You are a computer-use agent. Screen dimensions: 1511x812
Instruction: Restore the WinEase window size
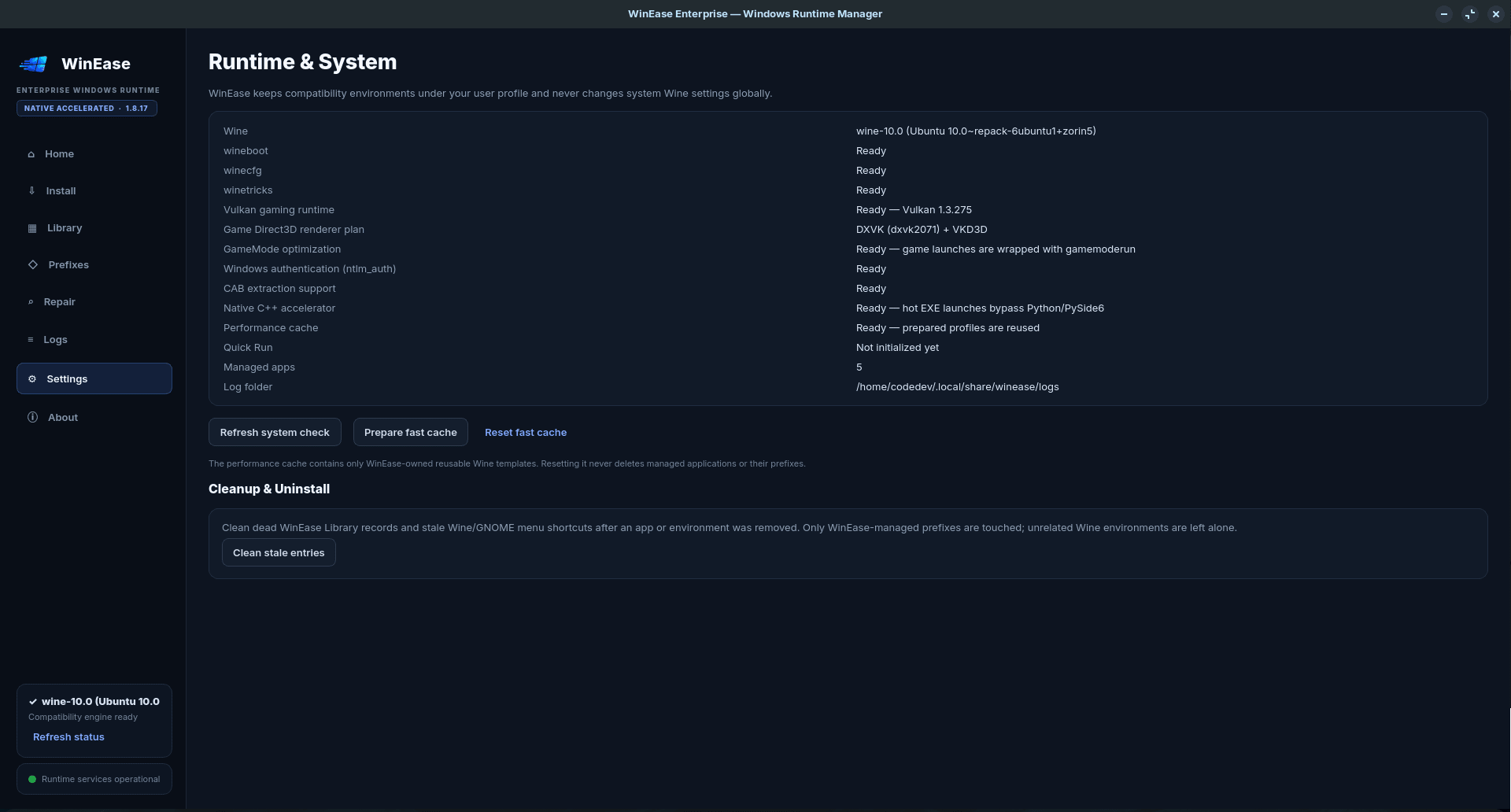coord(1470,14)
